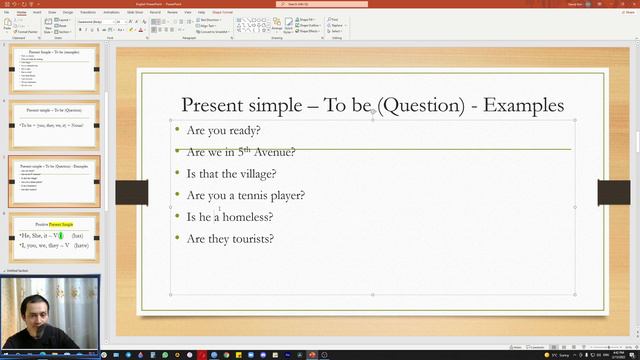Viewport: 640px width, 360px height.
Task: Switch to the Shape Format tab
Action: click(x=222, y=12)
